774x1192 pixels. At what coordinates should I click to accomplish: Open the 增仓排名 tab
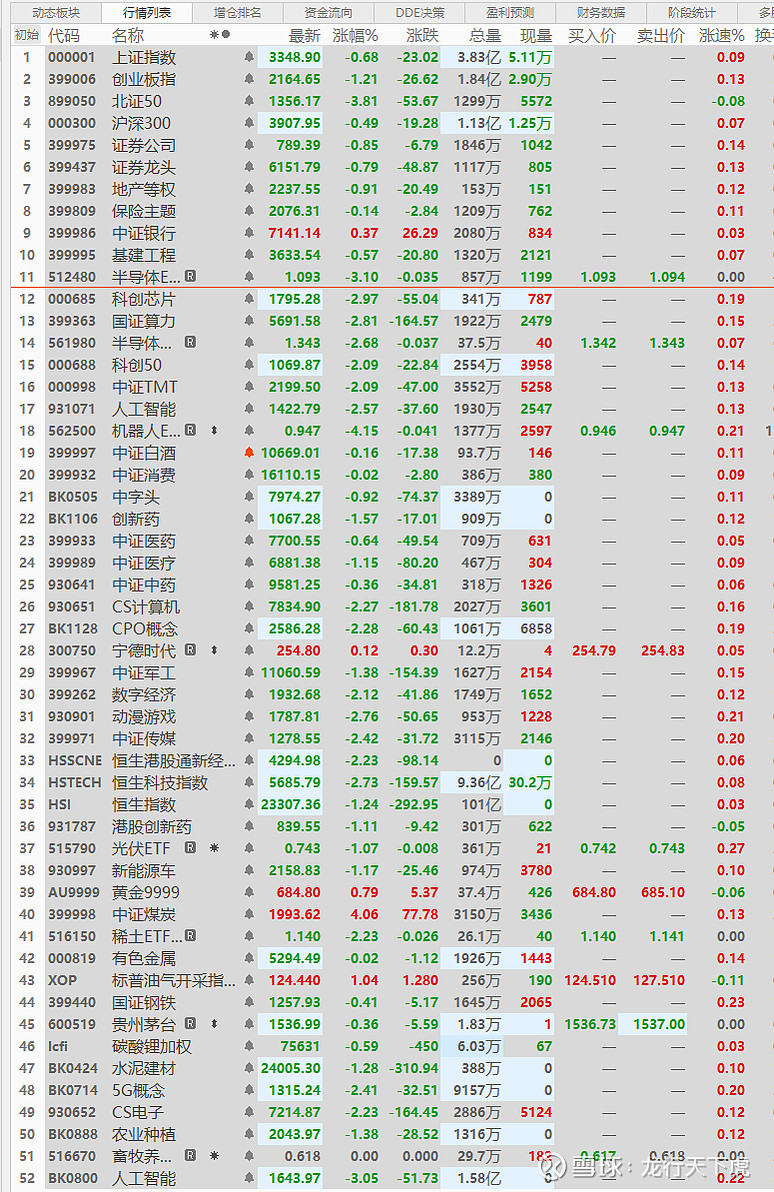237,13
